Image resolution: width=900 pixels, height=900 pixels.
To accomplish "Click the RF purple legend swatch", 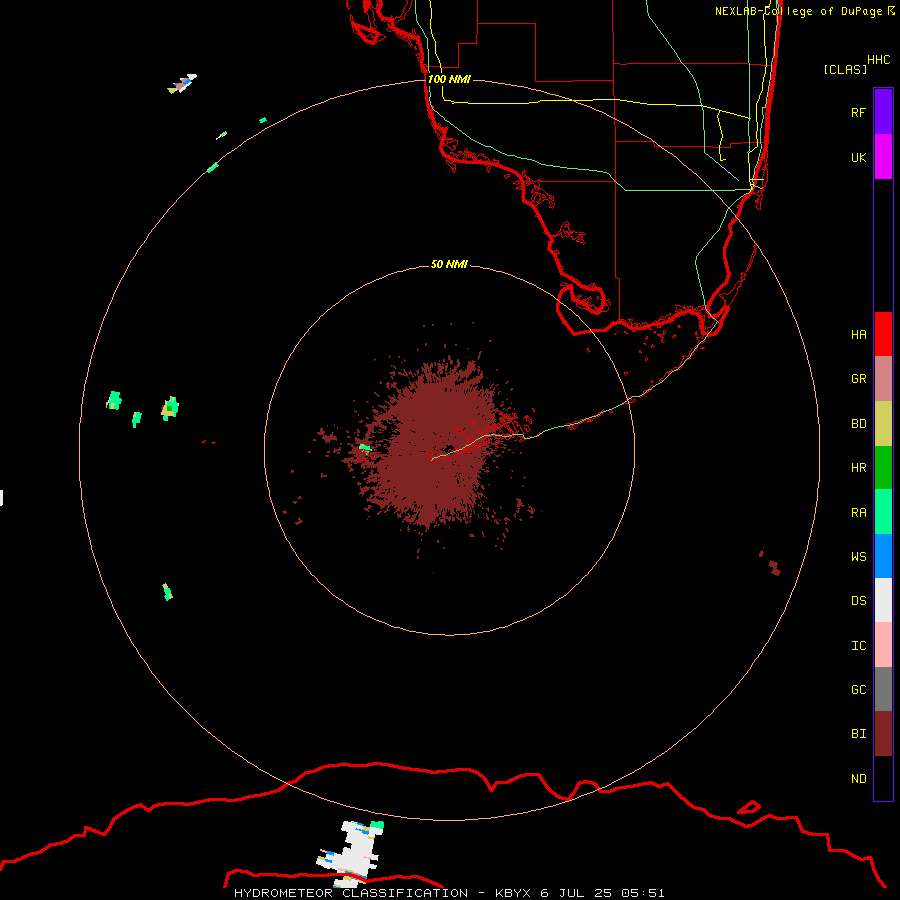I will click(883, 112).
